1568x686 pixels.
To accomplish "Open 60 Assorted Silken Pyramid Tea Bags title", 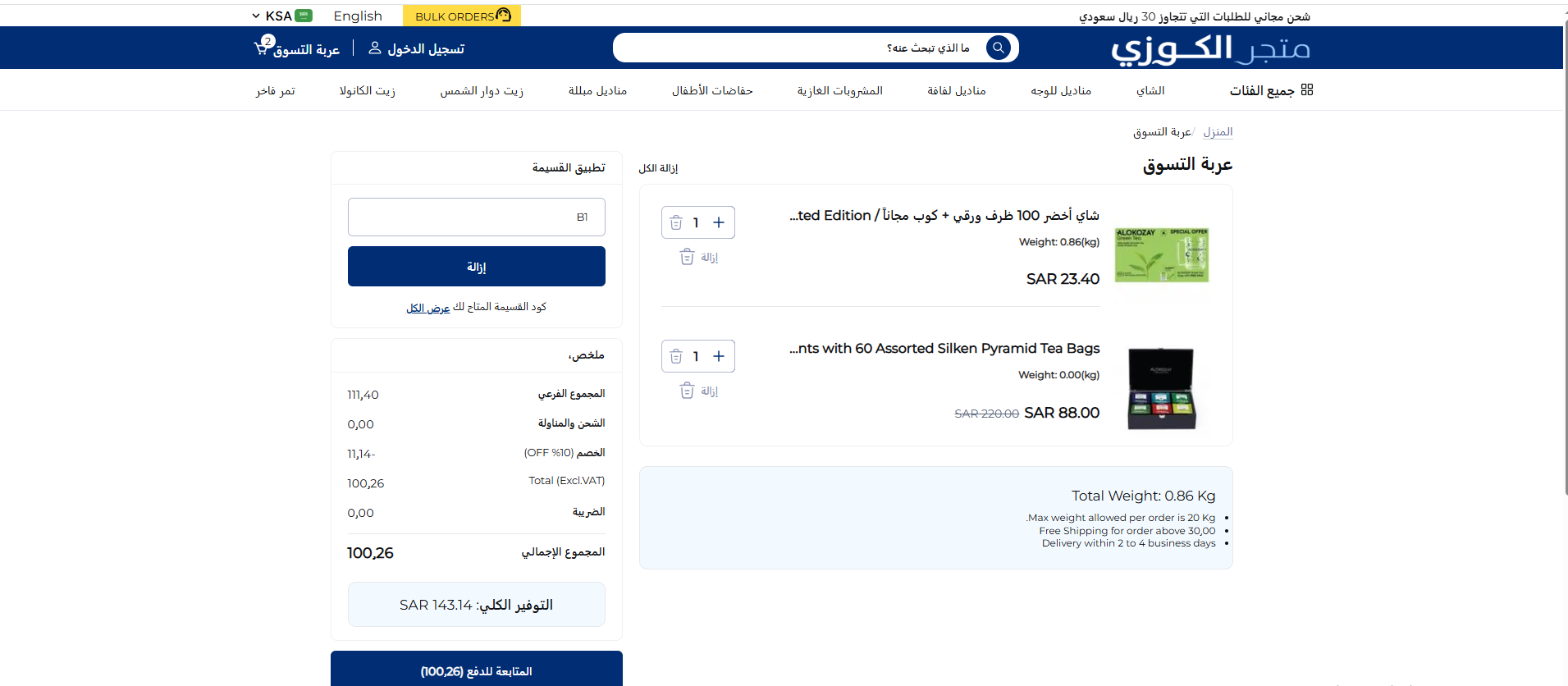I will click(x=944, y=348).
